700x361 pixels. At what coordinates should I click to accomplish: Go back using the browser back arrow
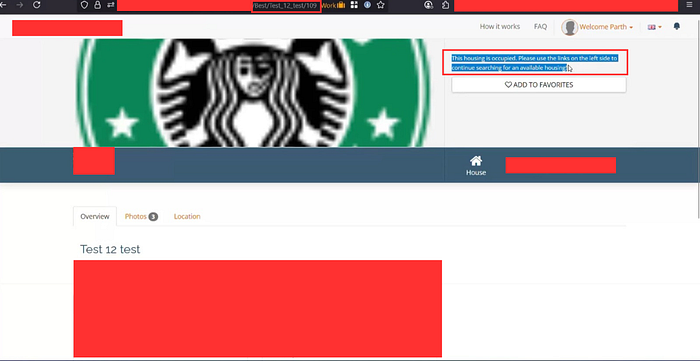click(4, 5)
